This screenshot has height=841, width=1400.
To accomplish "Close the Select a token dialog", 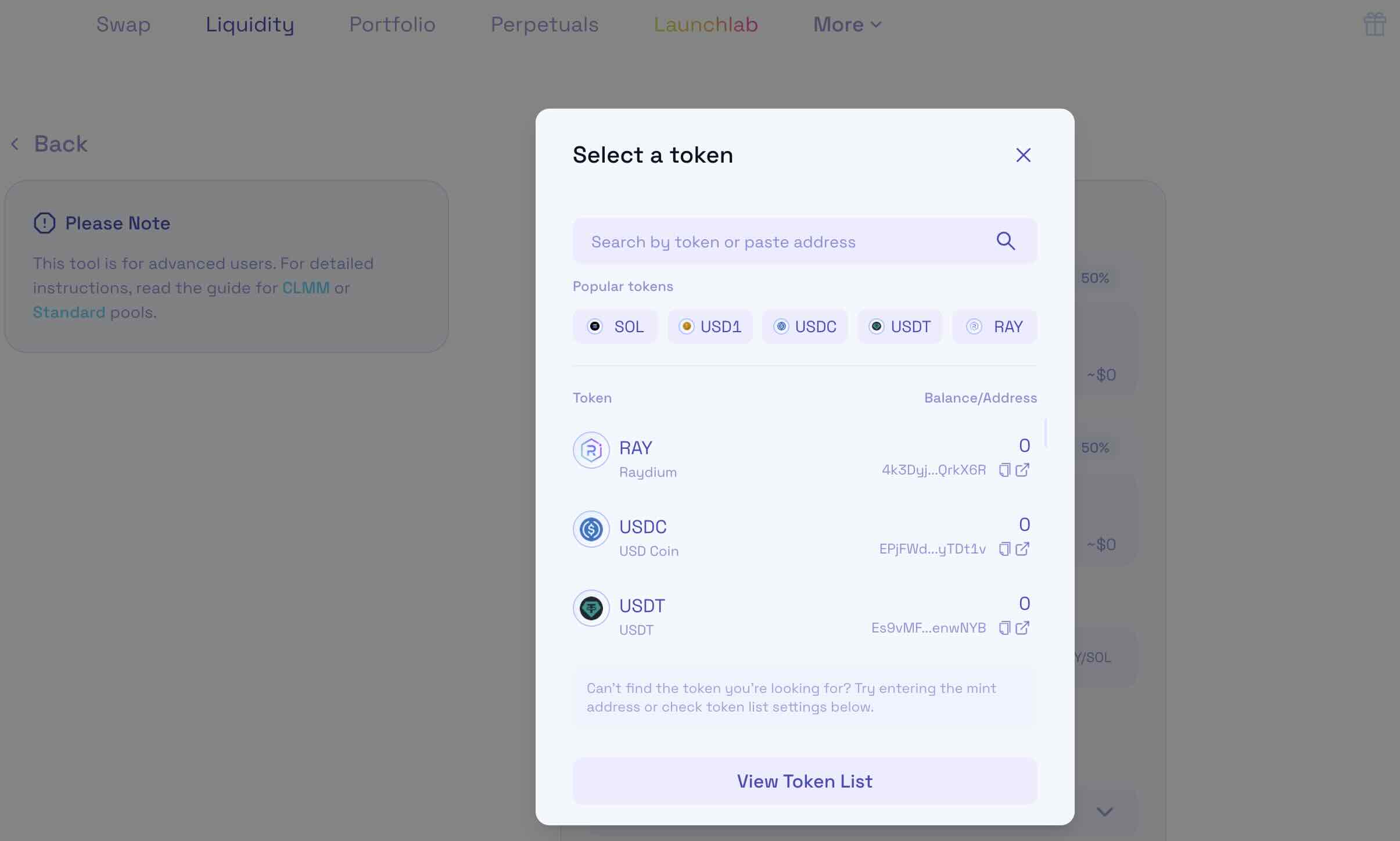I will 1023,154.
